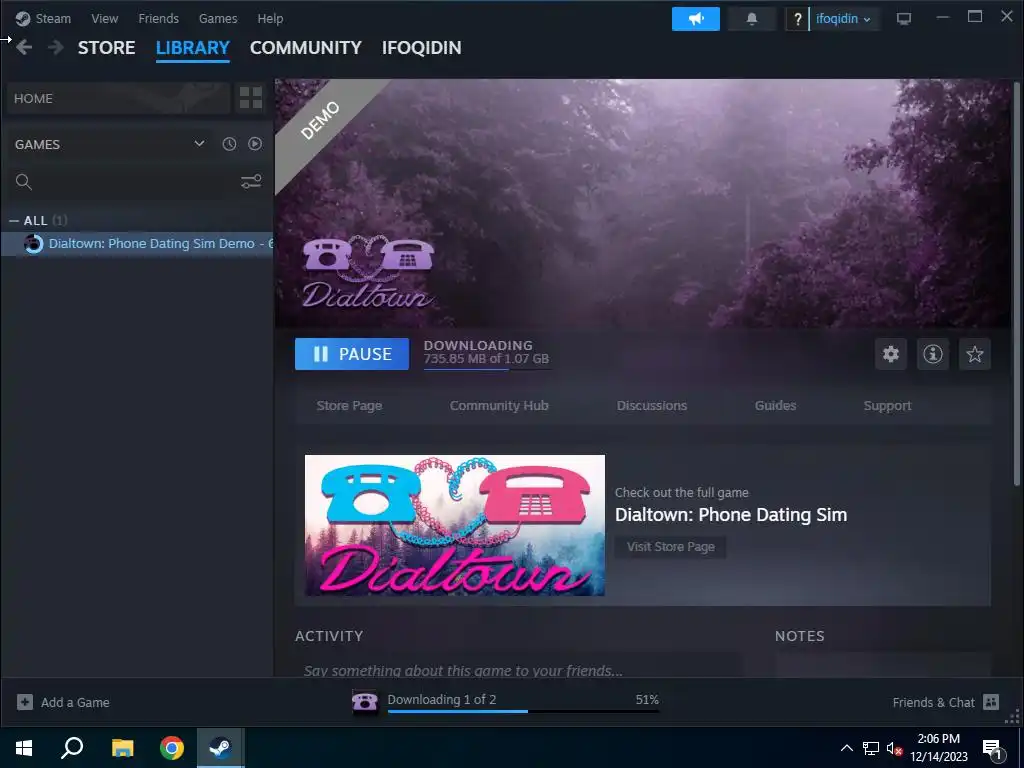Open the Store Page link
The height and width of the screenshot is (768, 1024).
pyautogui.click(x=349, y=406)
